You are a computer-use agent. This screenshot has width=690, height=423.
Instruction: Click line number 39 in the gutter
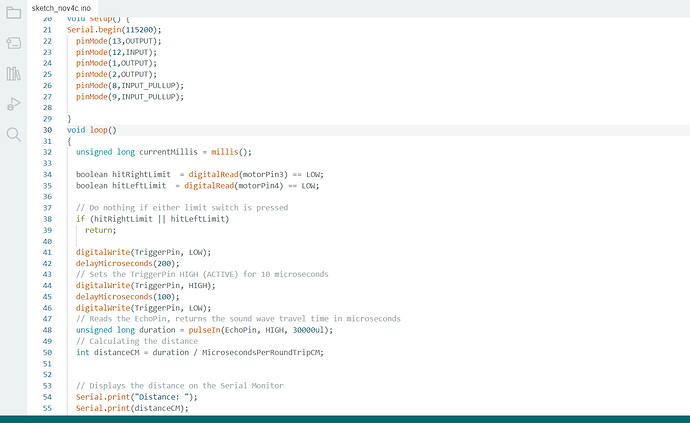tap(47, 230)
